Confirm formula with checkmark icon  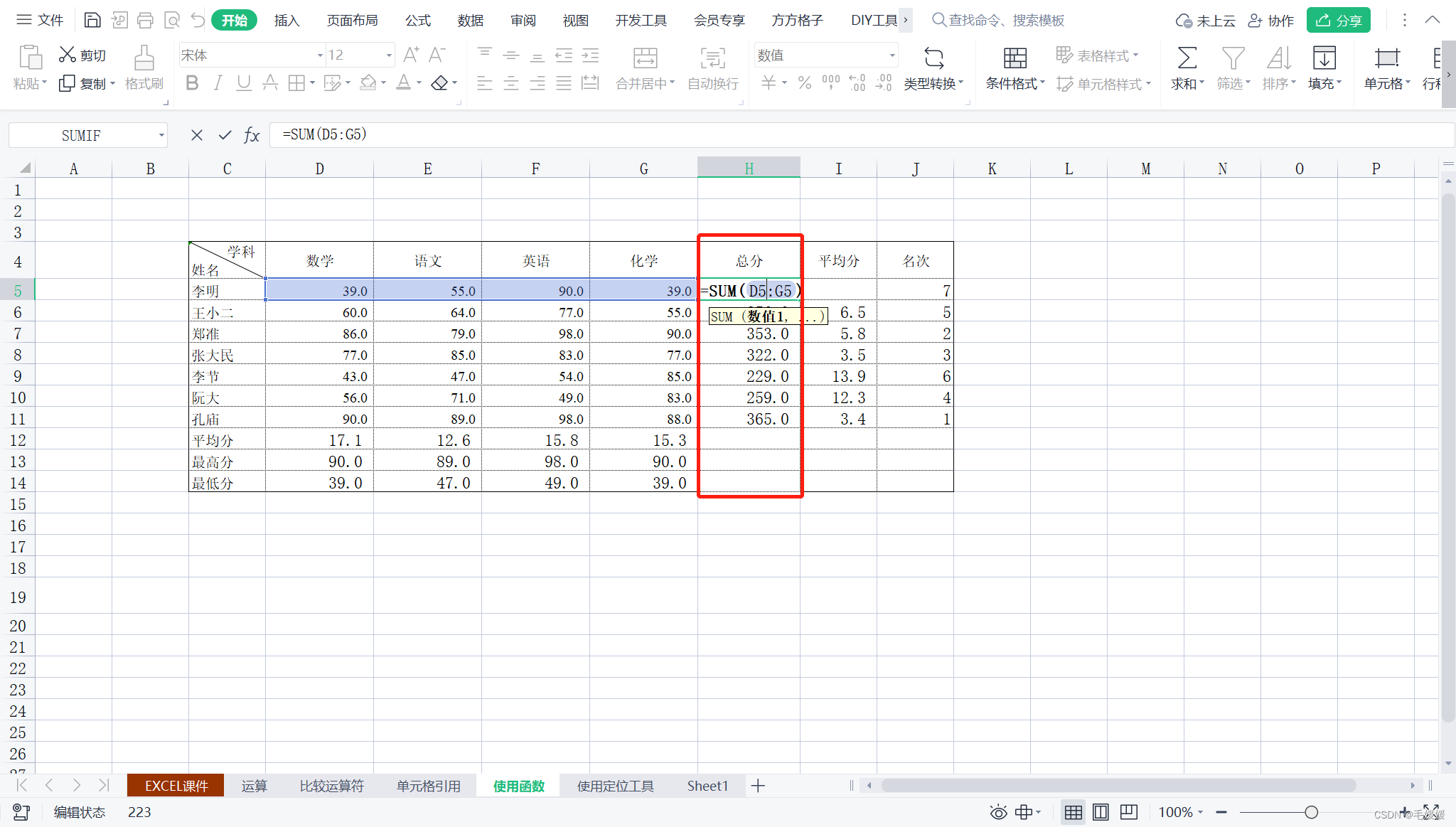point(225,134)
